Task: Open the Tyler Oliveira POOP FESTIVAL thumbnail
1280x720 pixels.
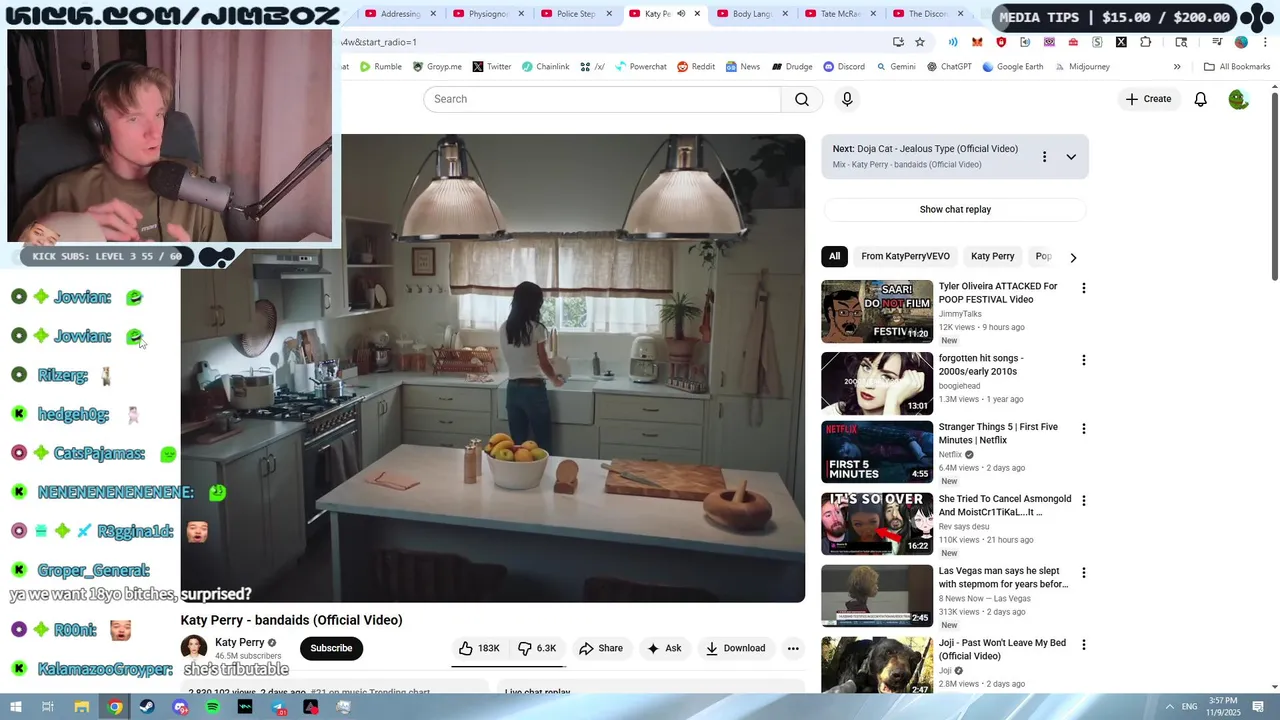Action: 877,311
